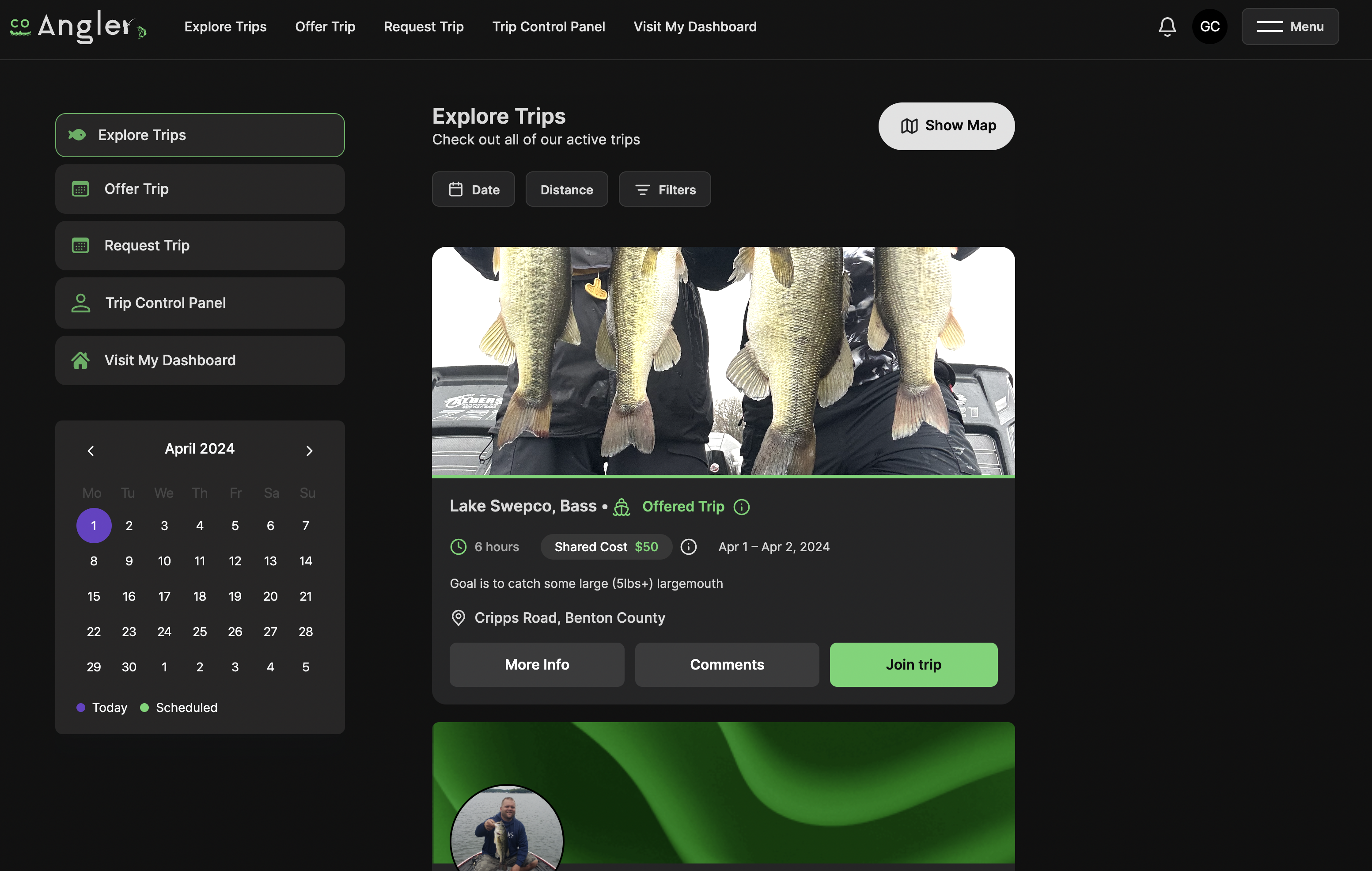Image resolution: width=1372 pixels, height=871 pixels.
Task: Click the Cripps Road, Benton County location
Action: pos(570,618)
